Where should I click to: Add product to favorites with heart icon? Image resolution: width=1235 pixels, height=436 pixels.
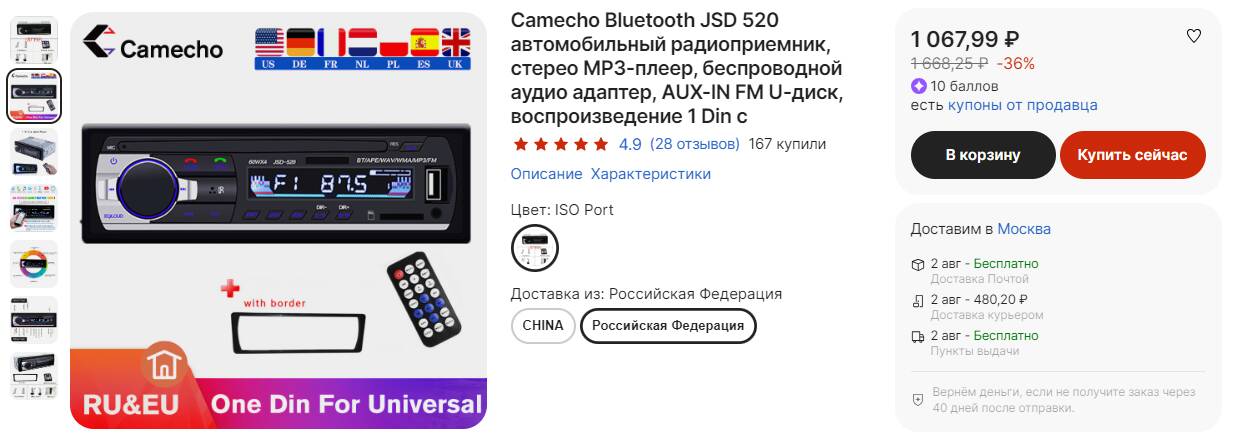tap(1193, 36)
